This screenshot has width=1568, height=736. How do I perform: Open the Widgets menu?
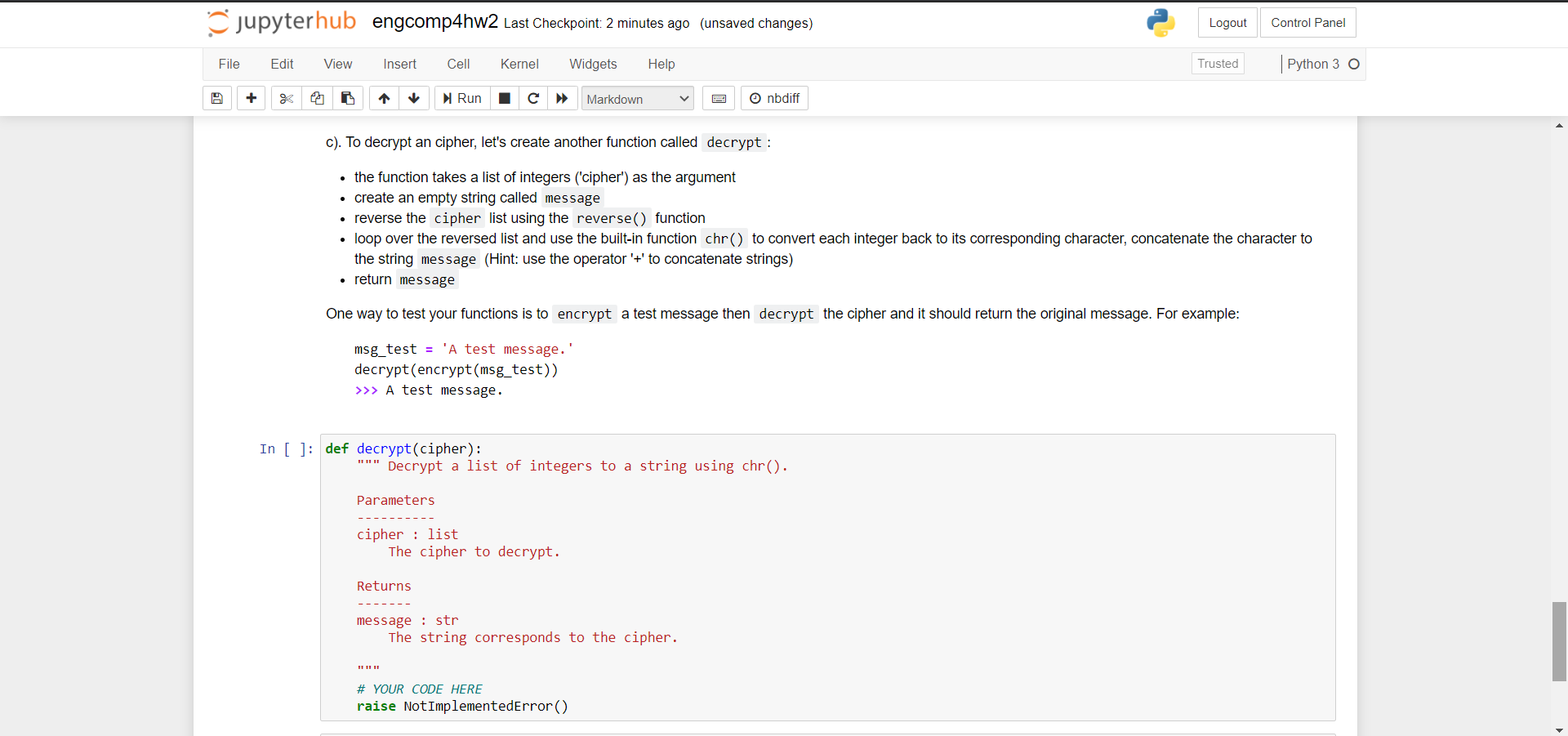593,64
